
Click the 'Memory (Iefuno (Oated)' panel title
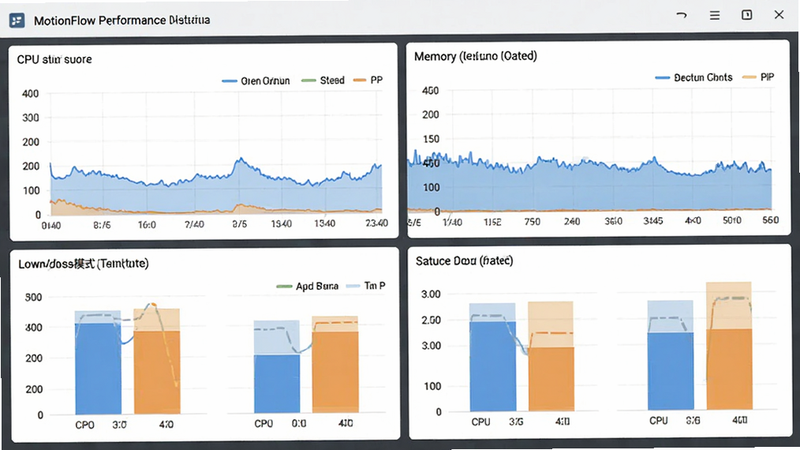coord(476,56)
